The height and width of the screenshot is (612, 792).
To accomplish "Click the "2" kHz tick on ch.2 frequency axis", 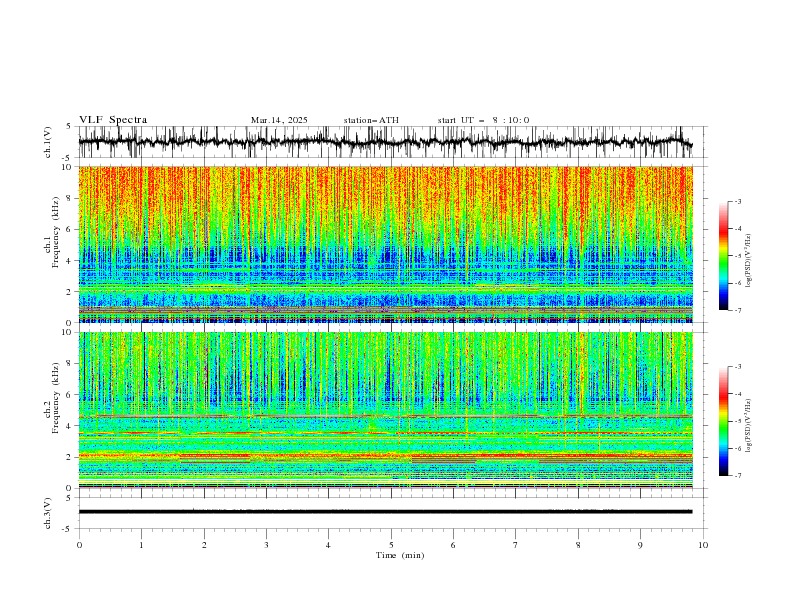I will pos(69,457).
